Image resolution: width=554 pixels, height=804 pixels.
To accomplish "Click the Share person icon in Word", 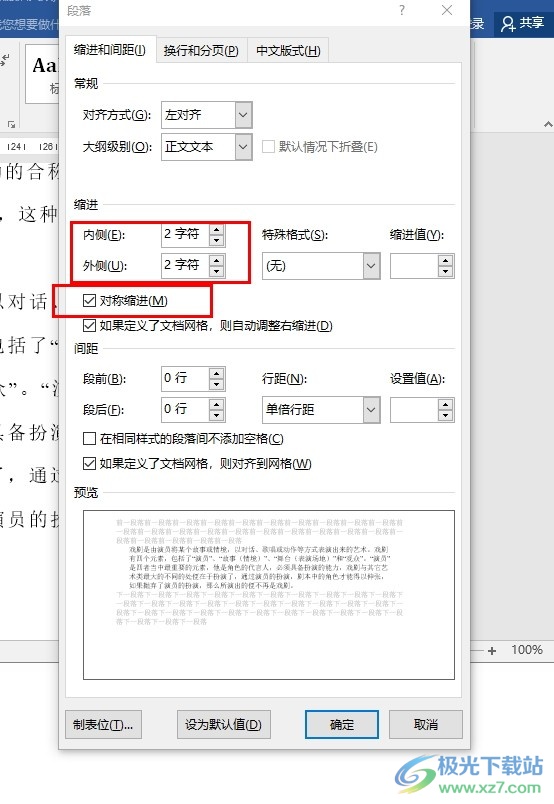I will [x=508, y=24].
